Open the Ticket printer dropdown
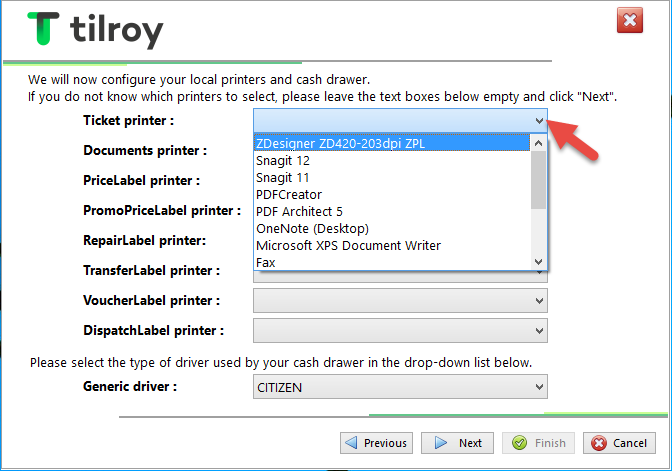672x471 pixels. [x=400, y=120]
